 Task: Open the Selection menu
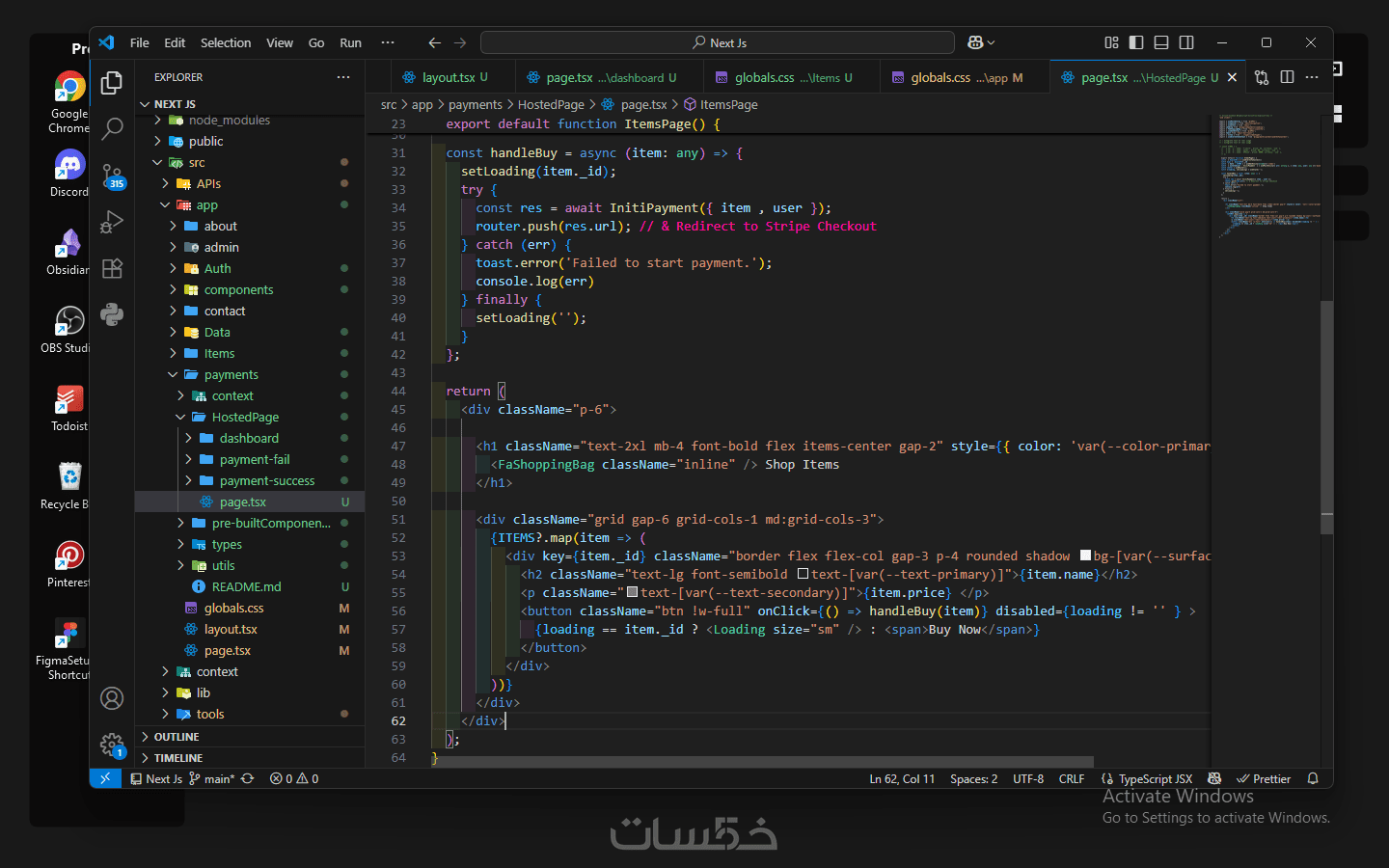(225, 42)
